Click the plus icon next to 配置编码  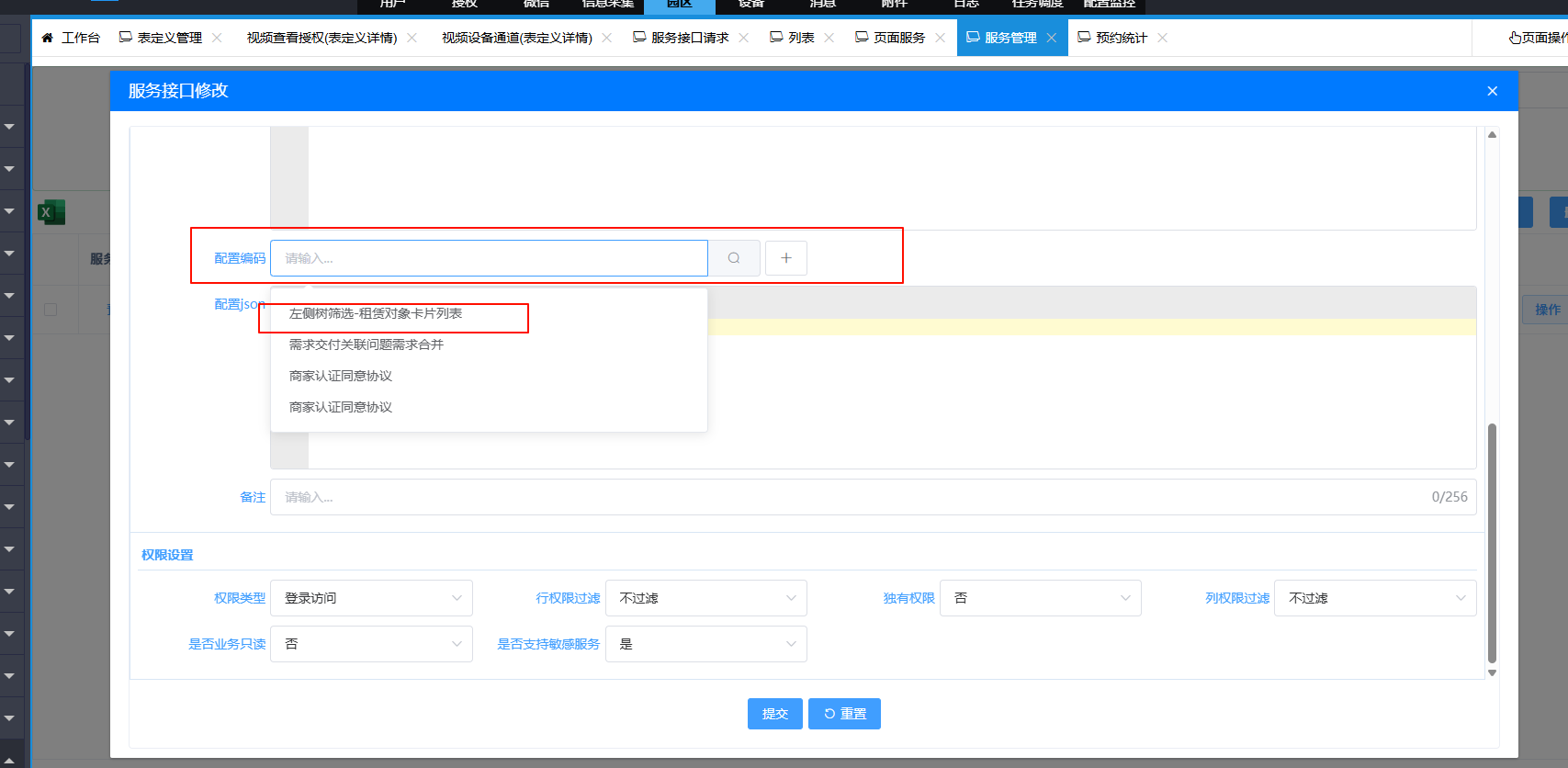(786, 258)
